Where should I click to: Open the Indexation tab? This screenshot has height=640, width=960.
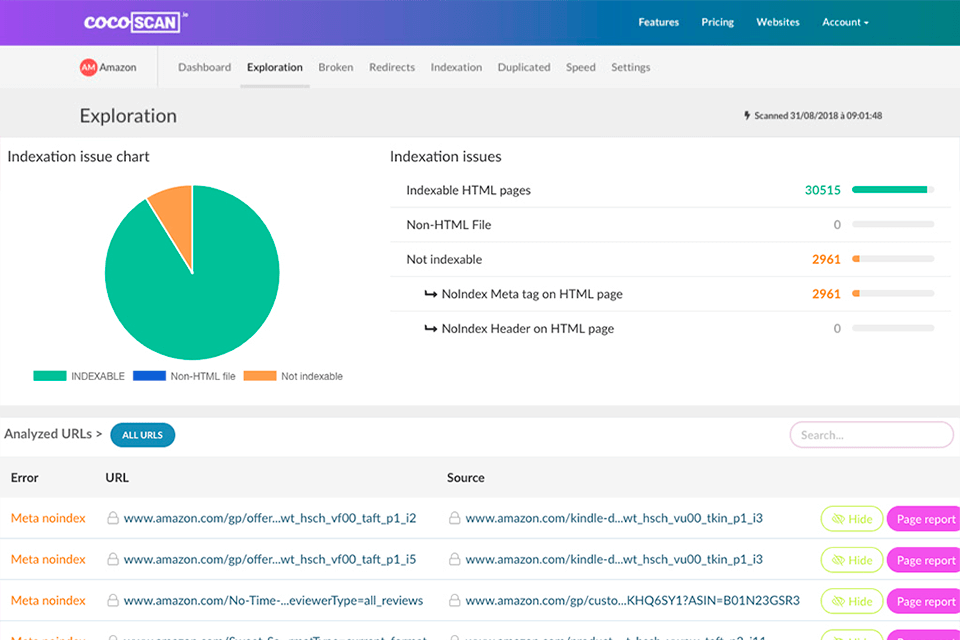click(x=456, y=67)
